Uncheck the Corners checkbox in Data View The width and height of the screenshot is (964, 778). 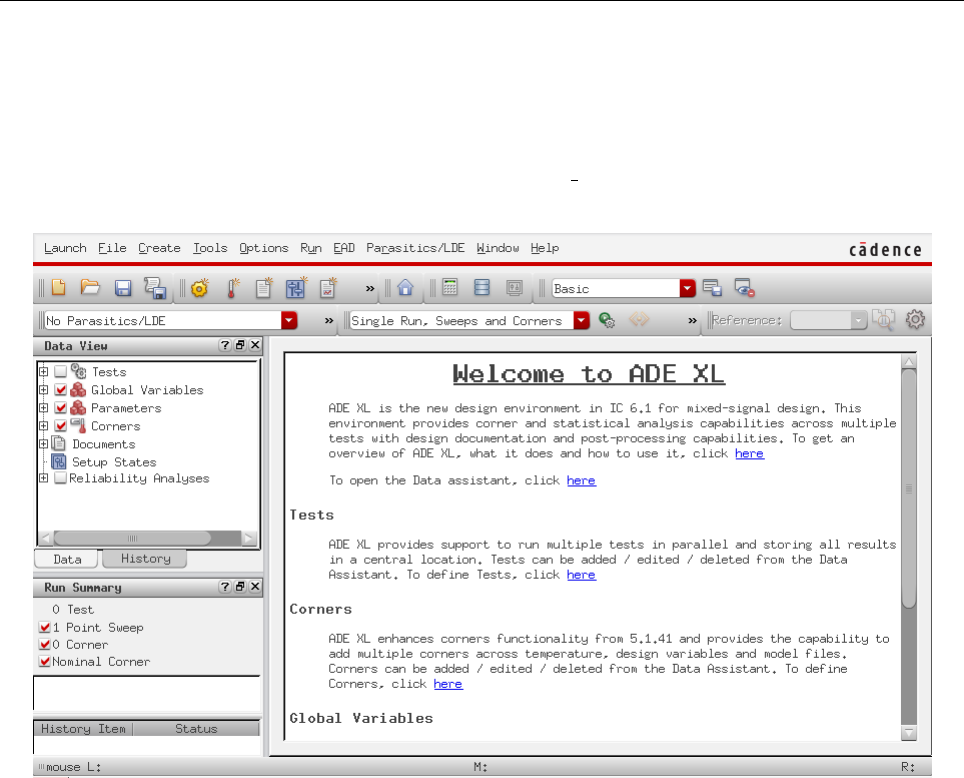point(60,426)
